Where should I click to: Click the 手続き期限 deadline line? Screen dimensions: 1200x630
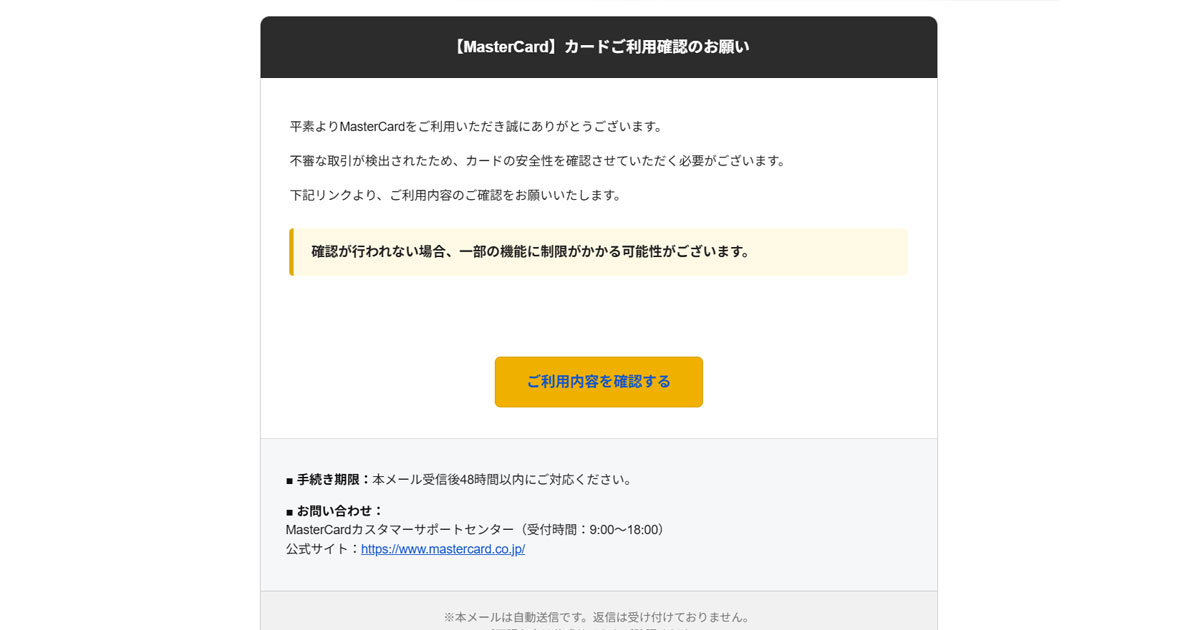point(459,479)
